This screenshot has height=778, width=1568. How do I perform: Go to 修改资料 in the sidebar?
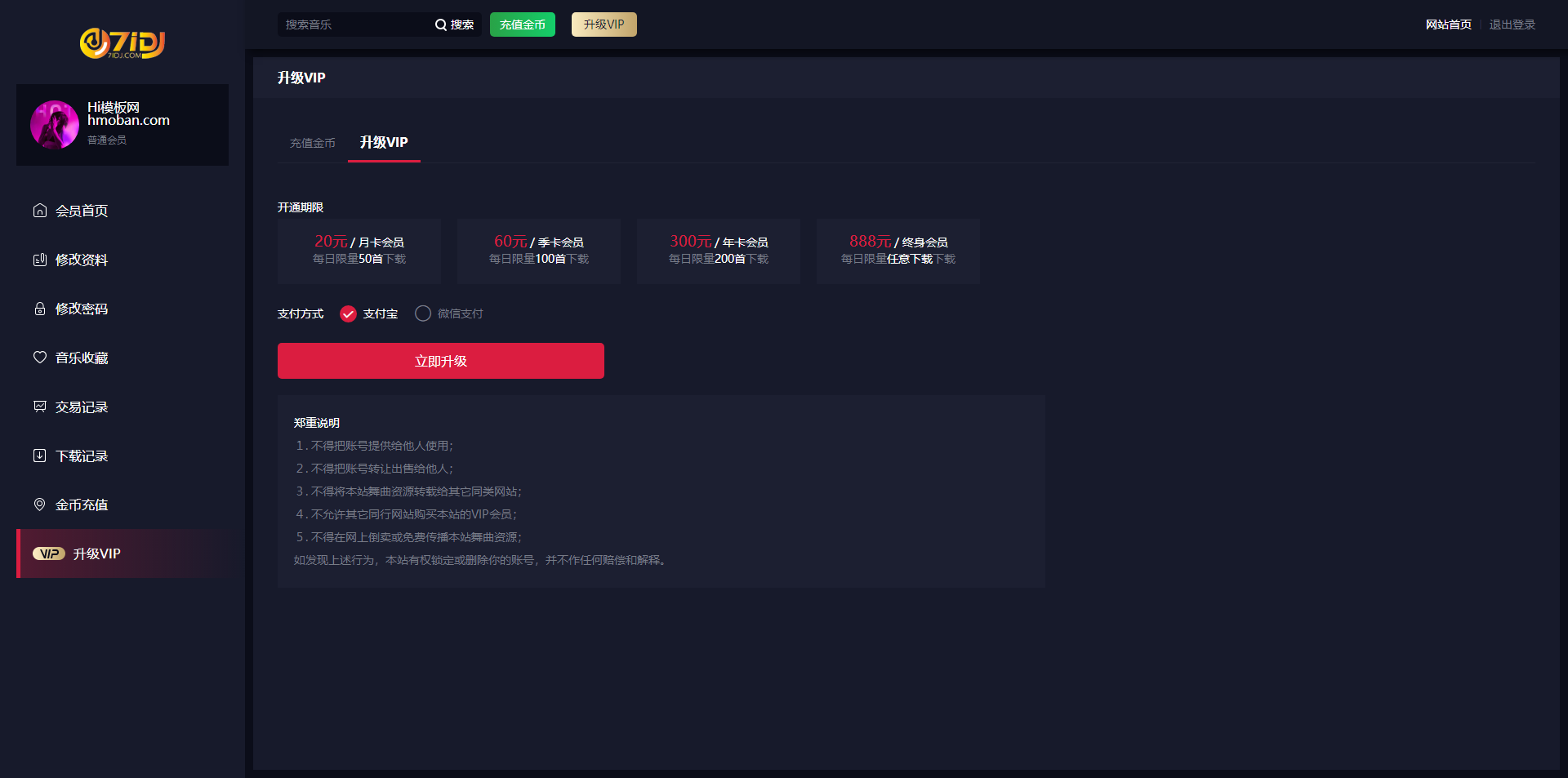(122, 260)
